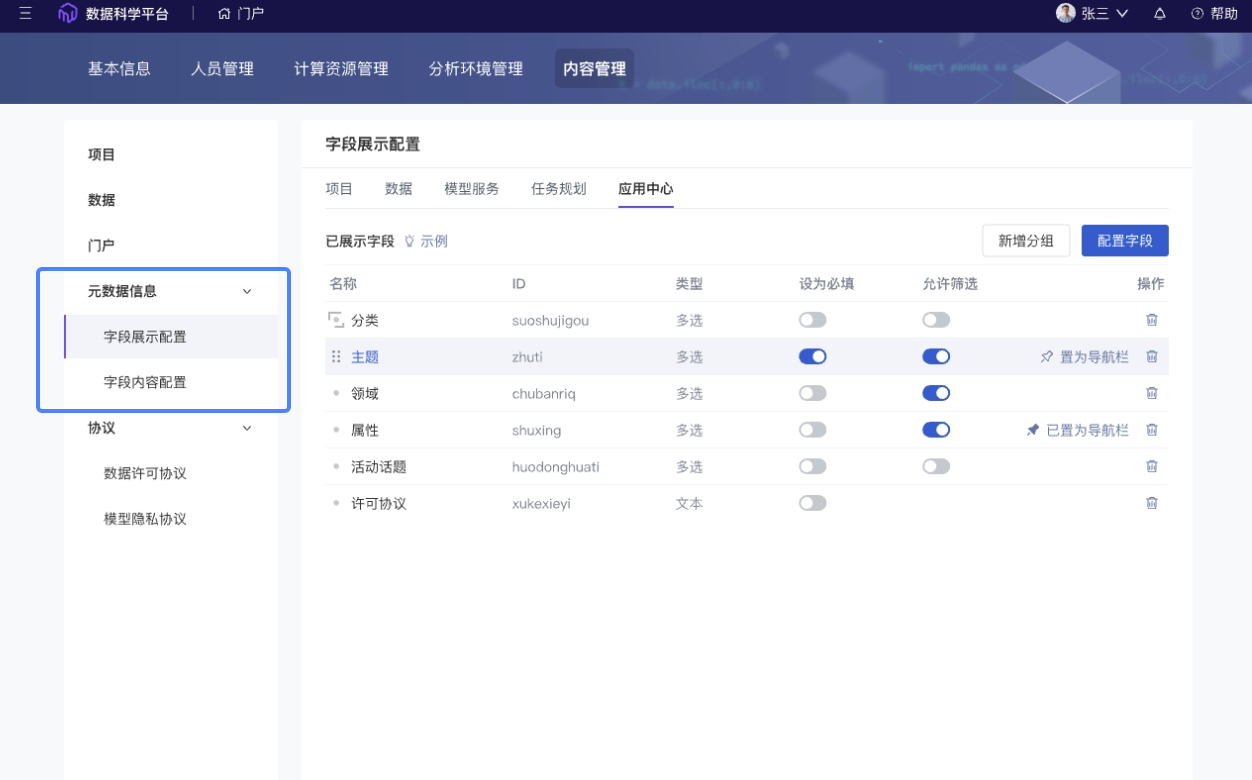The width and height of the screenshot is (1252, 780).
Task: Click the help question mark icon
Action: [x=1197, y=14]
